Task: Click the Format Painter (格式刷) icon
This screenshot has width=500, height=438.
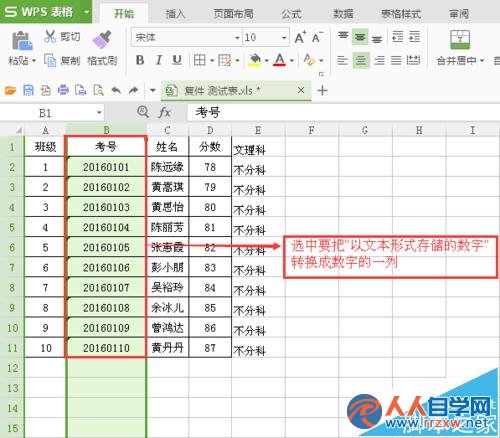Action: coord(102,40)
